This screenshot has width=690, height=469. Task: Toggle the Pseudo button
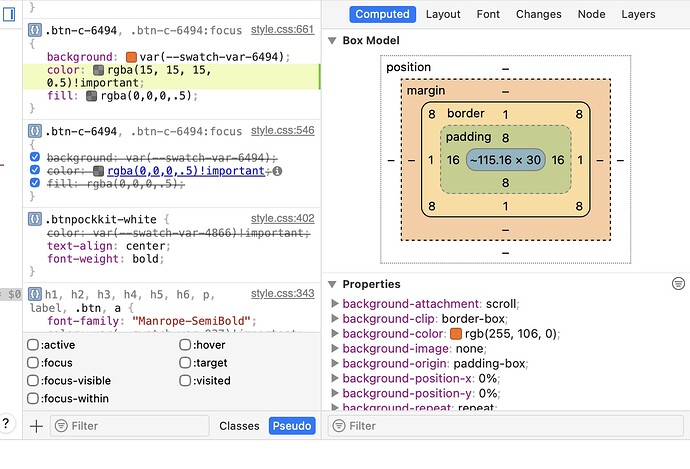292,426
